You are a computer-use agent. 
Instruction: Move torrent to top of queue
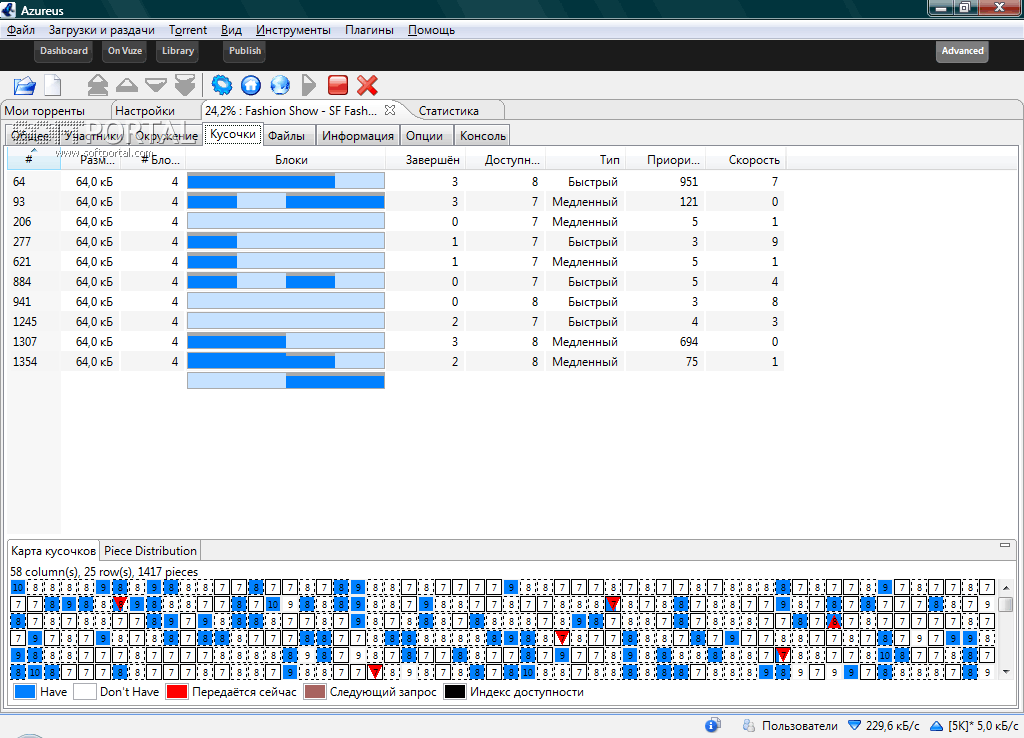pos(97,86)
